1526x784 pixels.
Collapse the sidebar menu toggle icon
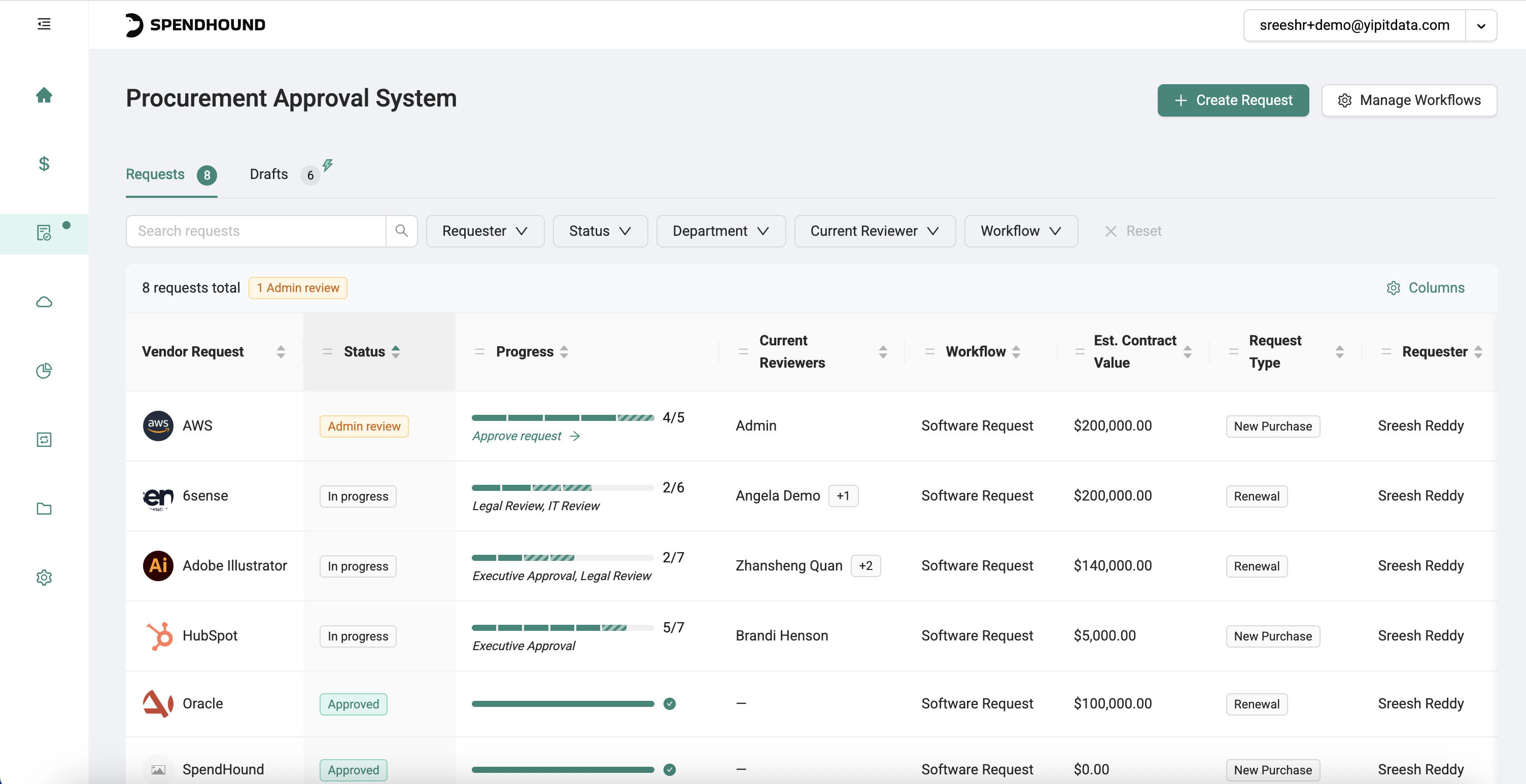click(44, 24)
